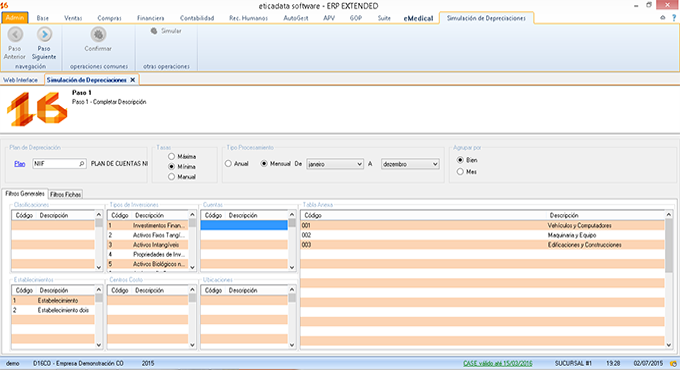The image size is (680, 370).
Task: Open the Admin menu
Action: pyautogui.click(x=15, y=18)
